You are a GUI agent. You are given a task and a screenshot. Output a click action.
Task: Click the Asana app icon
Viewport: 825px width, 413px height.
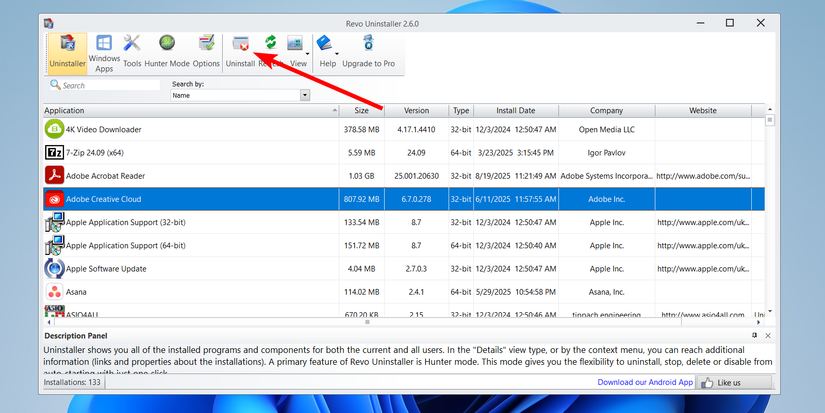[x=54, y=291]
